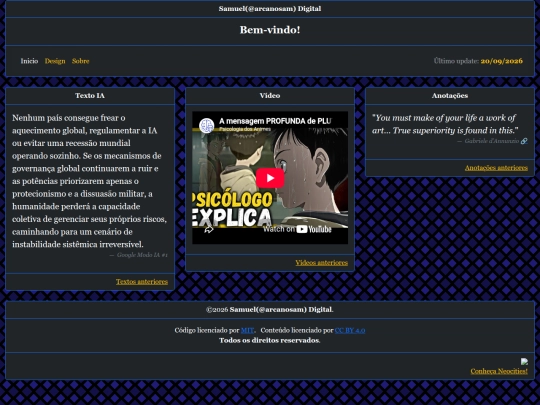Play the embedded YouTube video
This screenshot has height=405, width=540.
[270, 178]
